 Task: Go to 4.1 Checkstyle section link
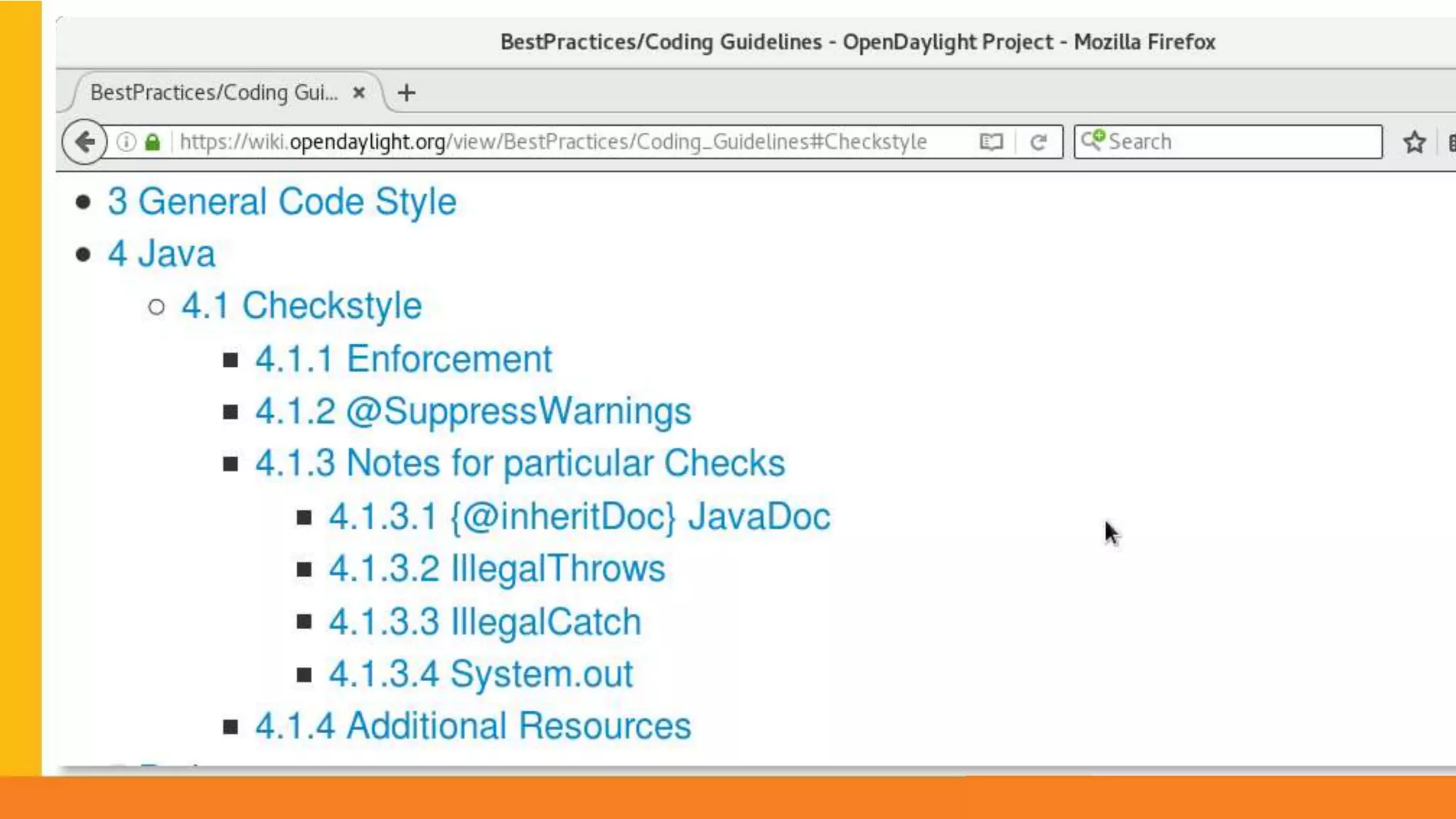point(301,306)
